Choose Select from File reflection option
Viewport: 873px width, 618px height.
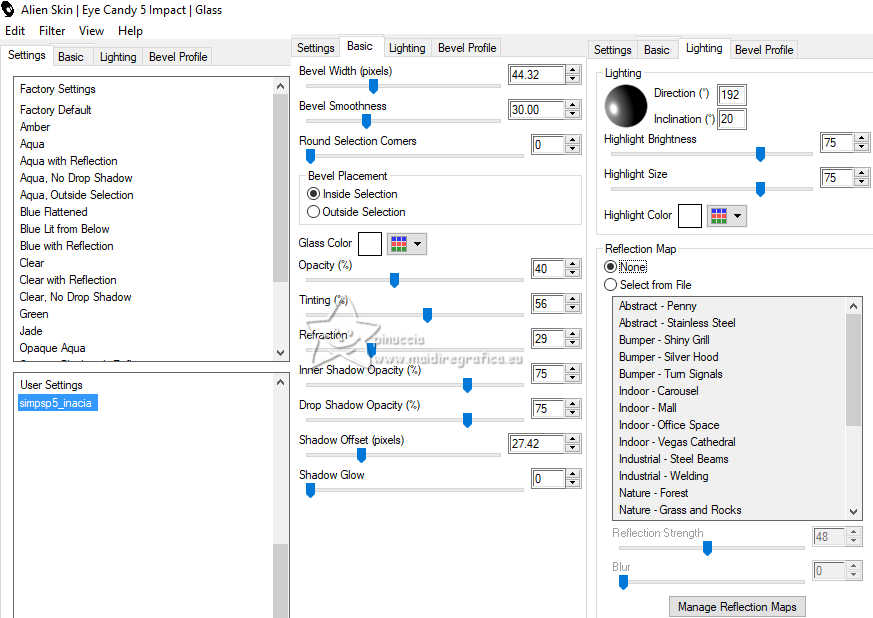(x=648, y=285)
